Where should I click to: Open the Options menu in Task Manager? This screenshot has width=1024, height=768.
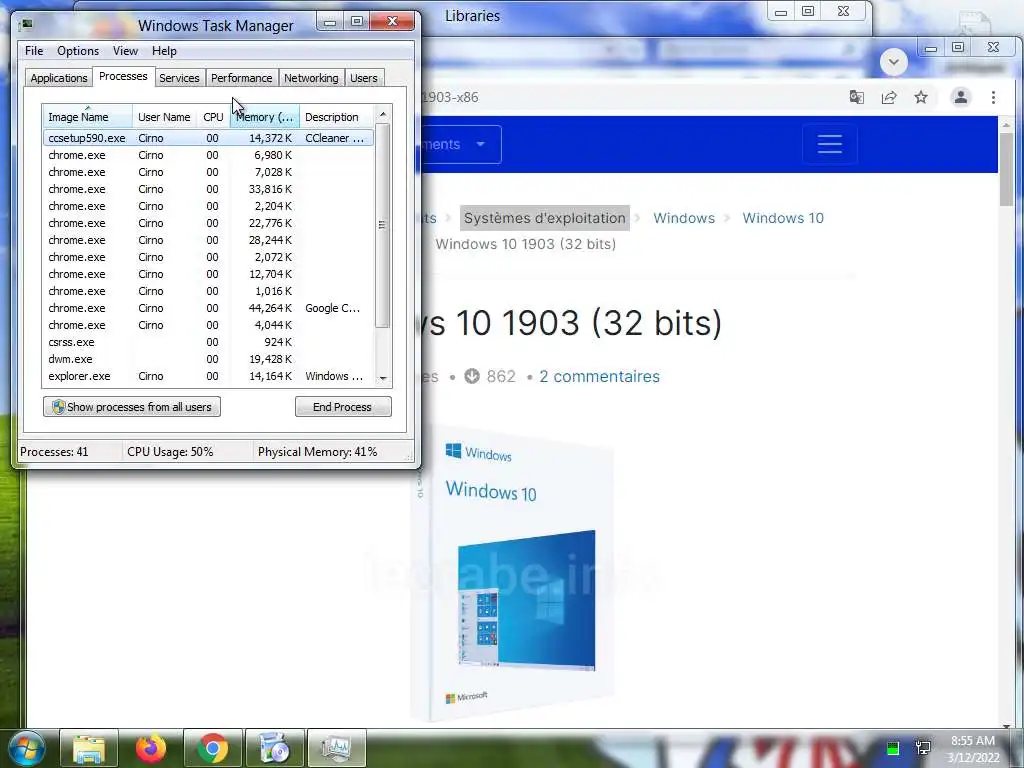(78, 51)
